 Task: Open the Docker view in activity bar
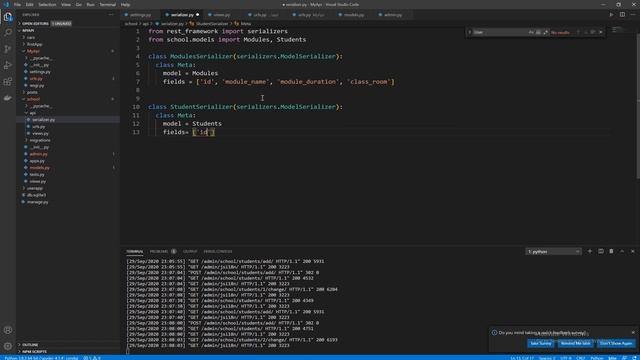tap(8, 98)
